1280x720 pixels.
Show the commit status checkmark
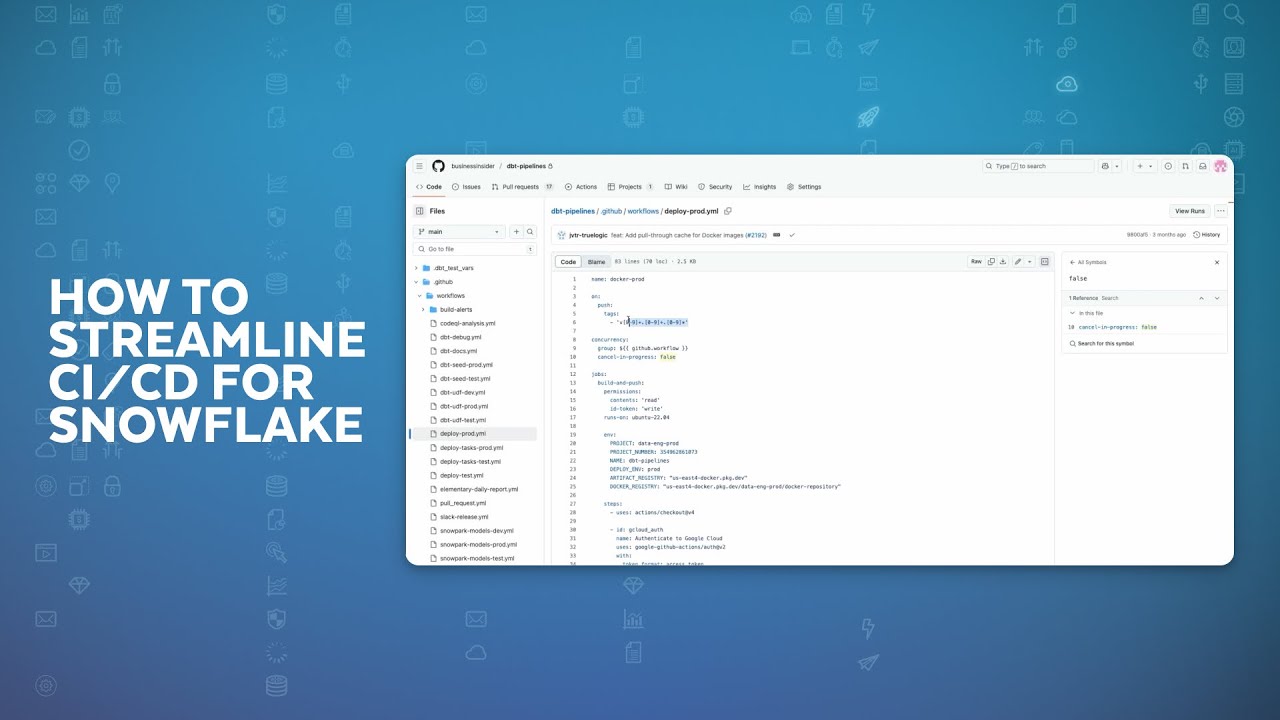point(792,235)
